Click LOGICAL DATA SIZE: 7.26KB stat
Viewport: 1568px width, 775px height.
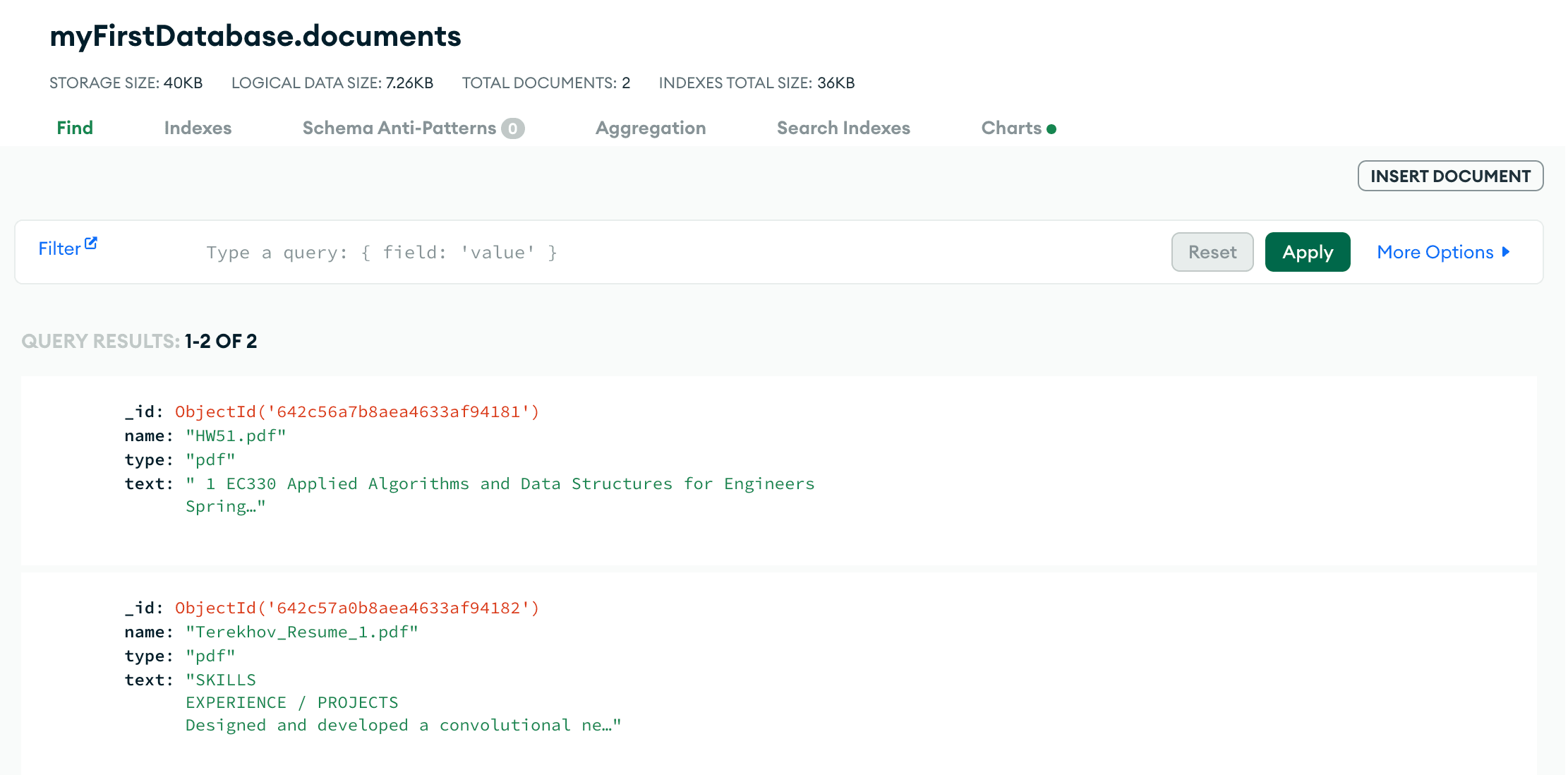[x=332, y=83]
